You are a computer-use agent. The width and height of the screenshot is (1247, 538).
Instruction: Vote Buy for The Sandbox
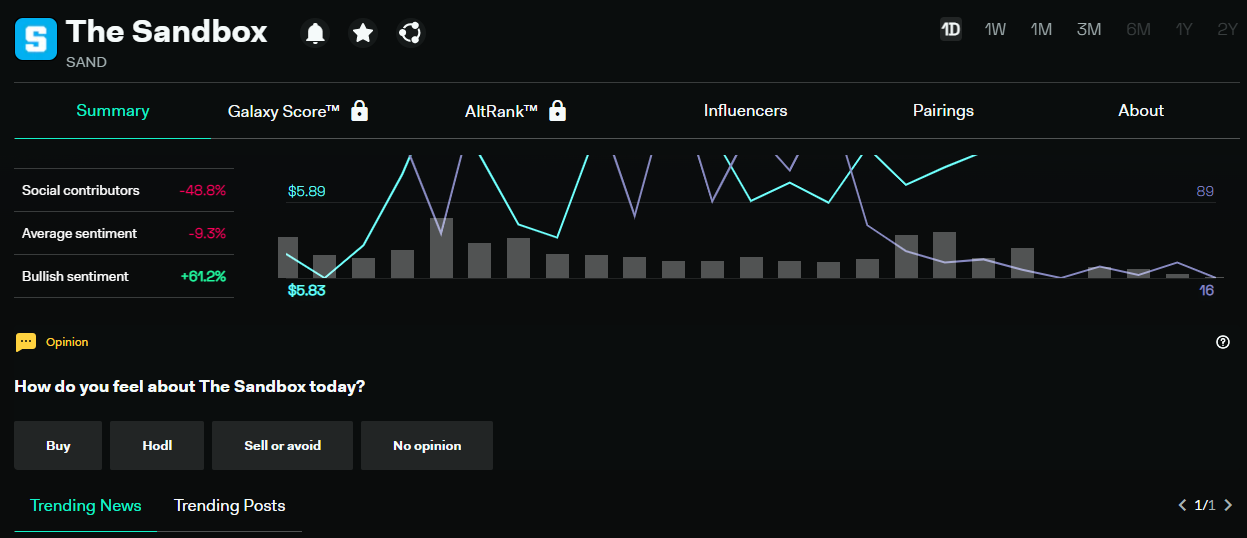tap(58, 445)
